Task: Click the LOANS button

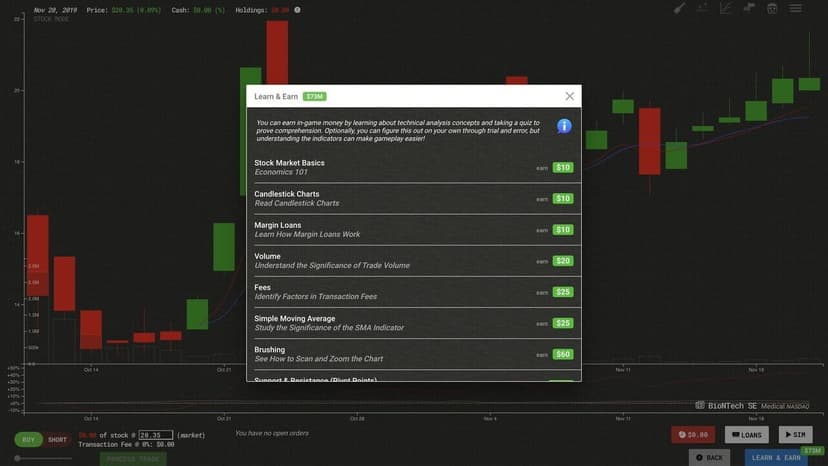Action: pyautogui.click(x=747, y=435)
